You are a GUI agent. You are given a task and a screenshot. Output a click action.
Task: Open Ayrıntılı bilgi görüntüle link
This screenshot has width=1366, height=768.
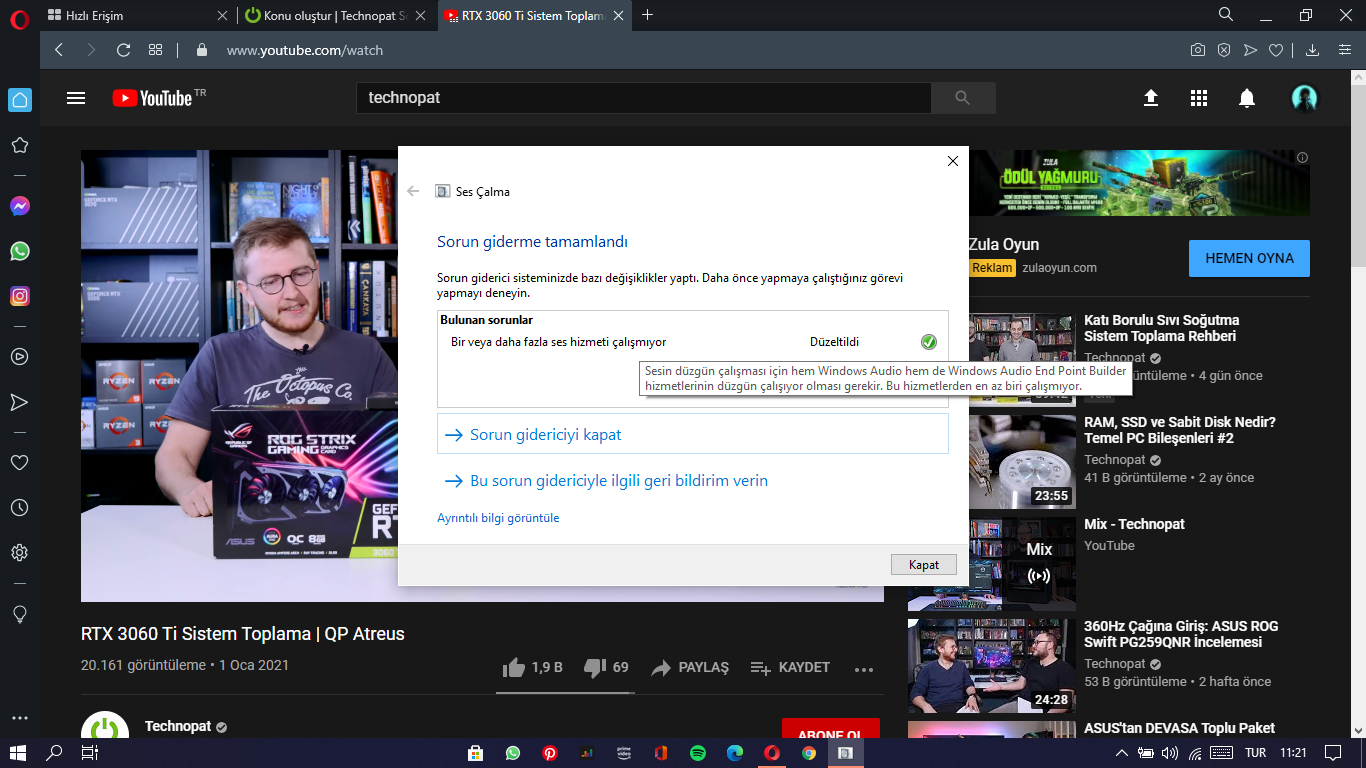pyautogui.click(x=498, y=518)
